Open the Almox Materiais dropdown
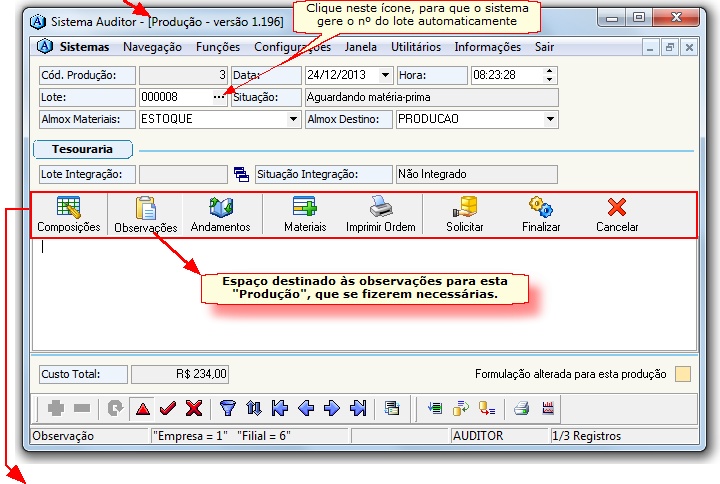The image size is (720, 484). tap(293, 119)
